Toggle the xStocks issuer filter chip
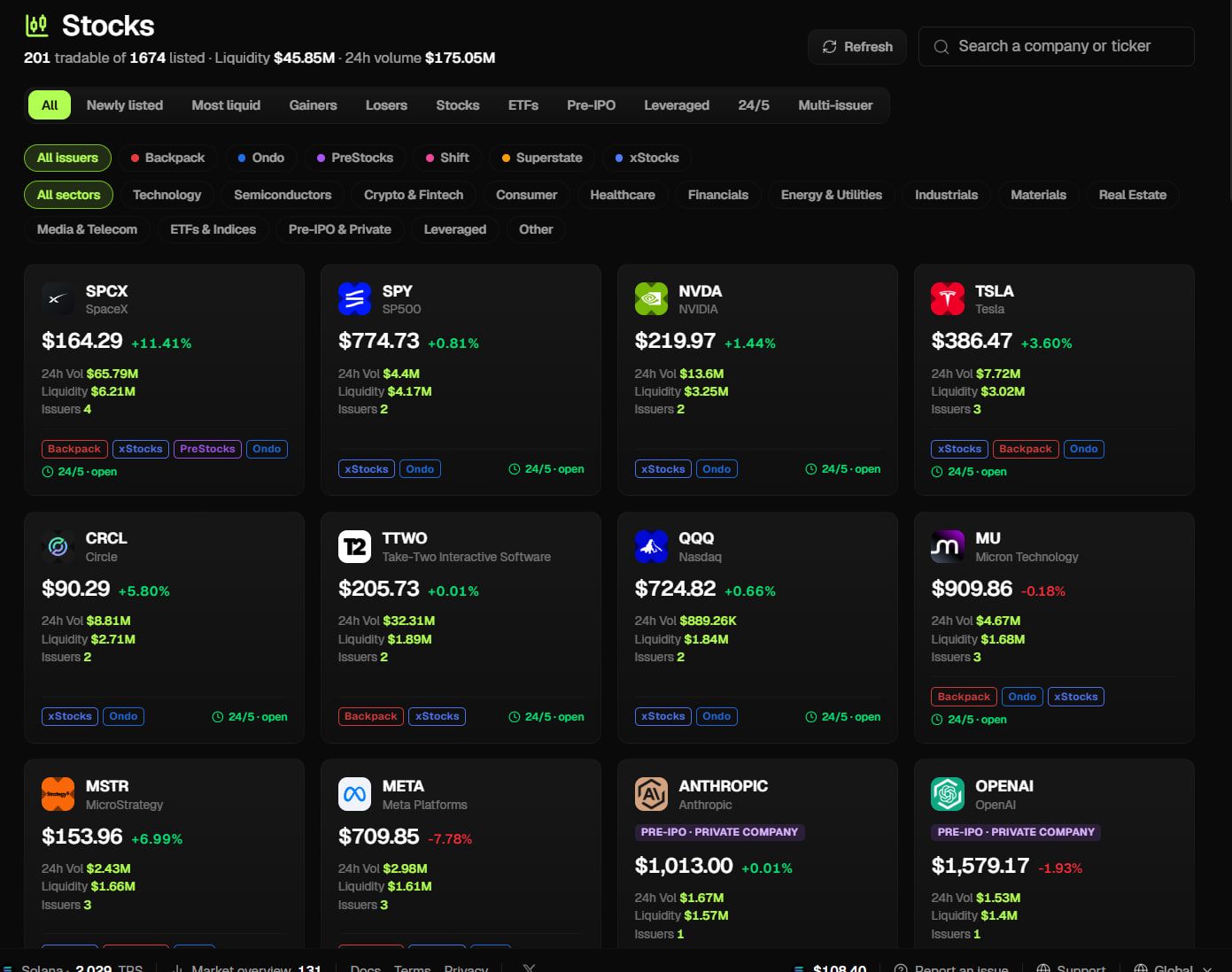Screen dimensions: 1232x972 pyautogui.click(x=647, y=158)
